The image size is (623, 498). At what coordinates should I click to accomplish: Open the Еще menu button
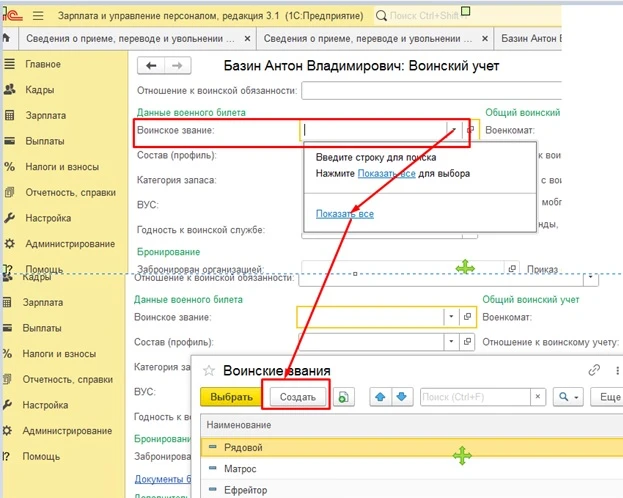[609, 397]
